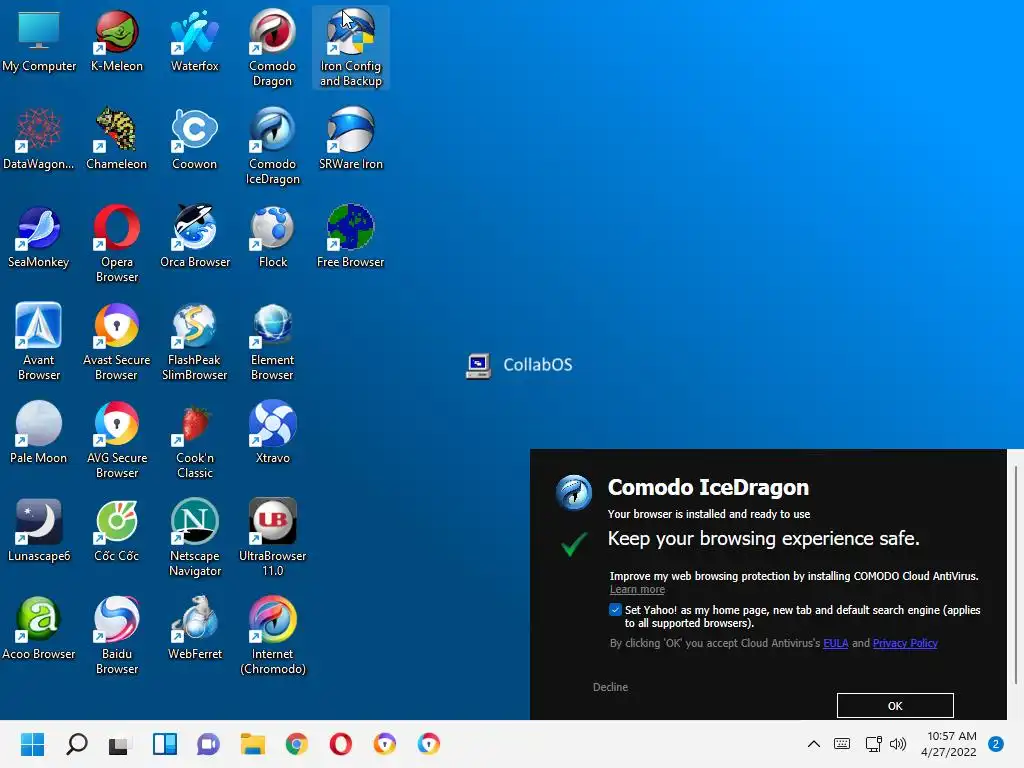The image size is (1024, 768).
Task: Select the Opera Browser desktop shortcut
Action: point(116,244)
